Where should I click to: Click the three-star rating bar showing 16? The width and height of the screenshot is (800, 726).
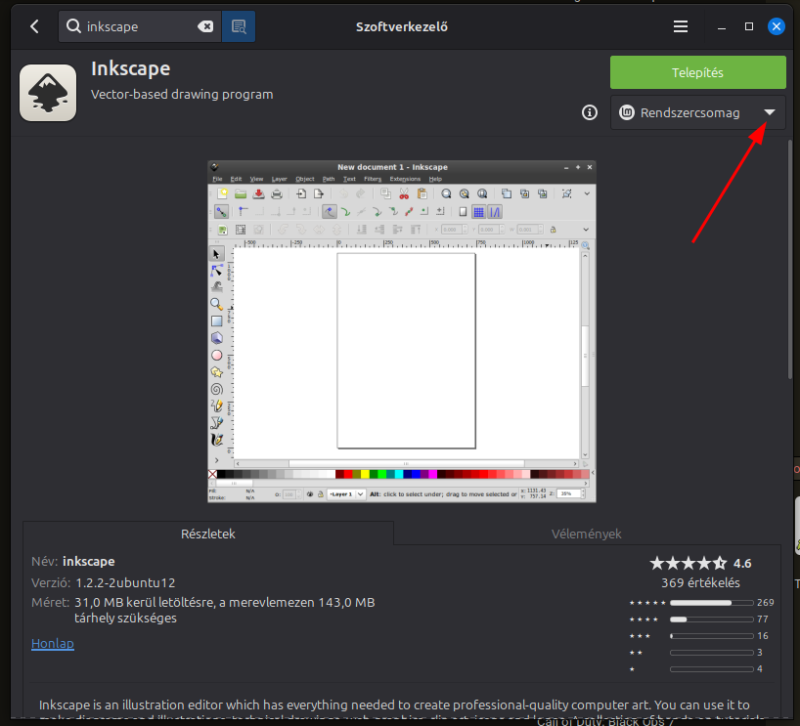711,636
